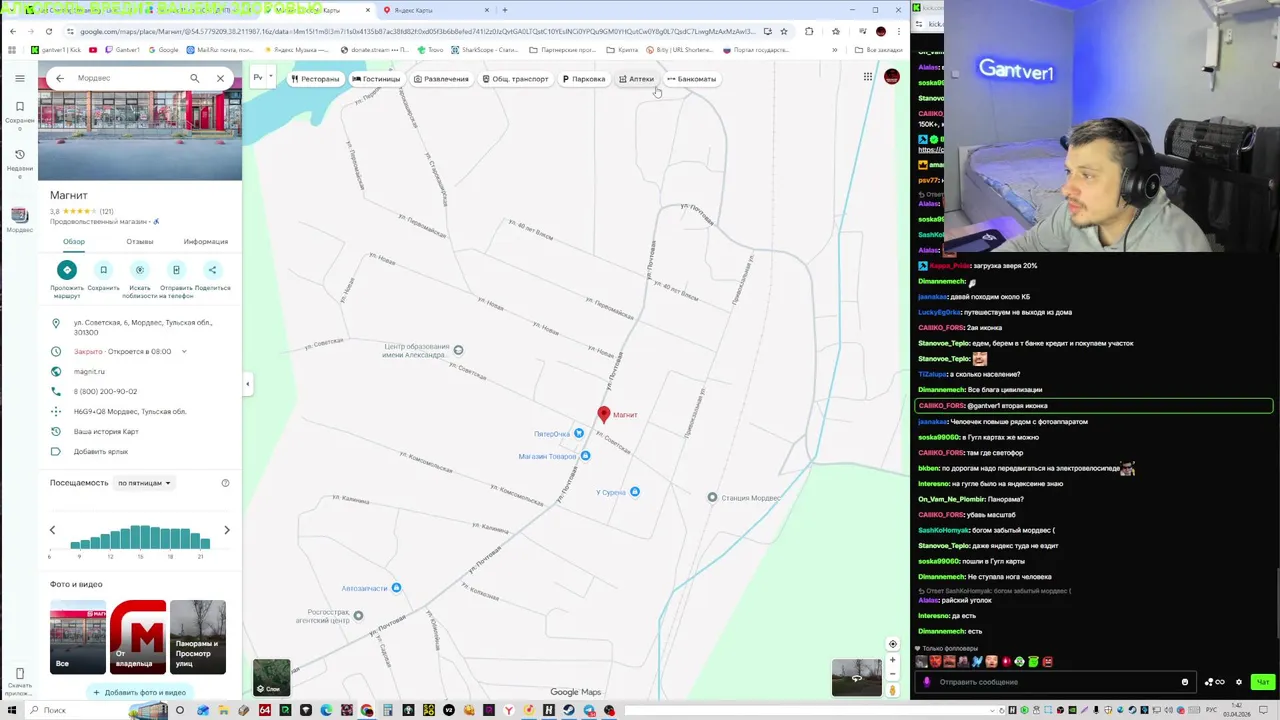The height and width of the screenshot is (720, 1280).
Task: Select the Общ. транспорт category chip
Action: tap(515, 79)
